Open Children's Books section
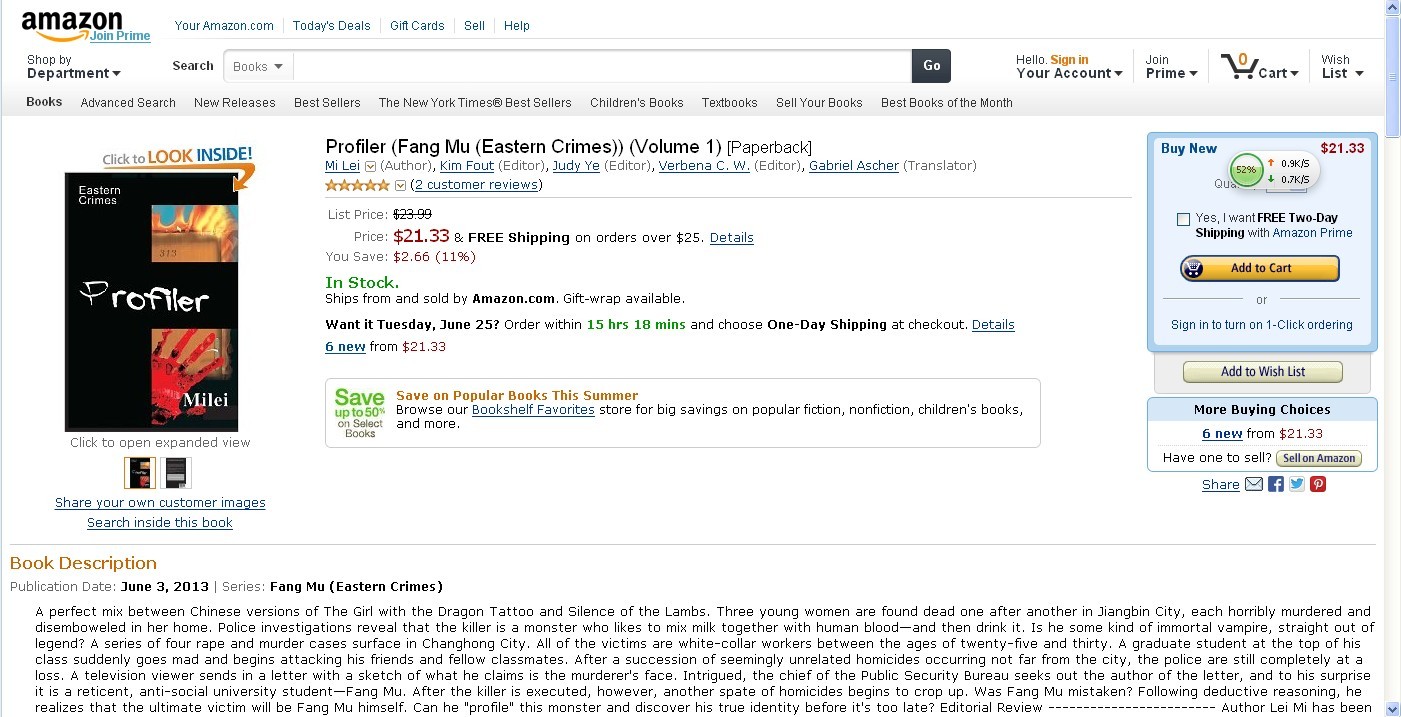 coord(637,102)
